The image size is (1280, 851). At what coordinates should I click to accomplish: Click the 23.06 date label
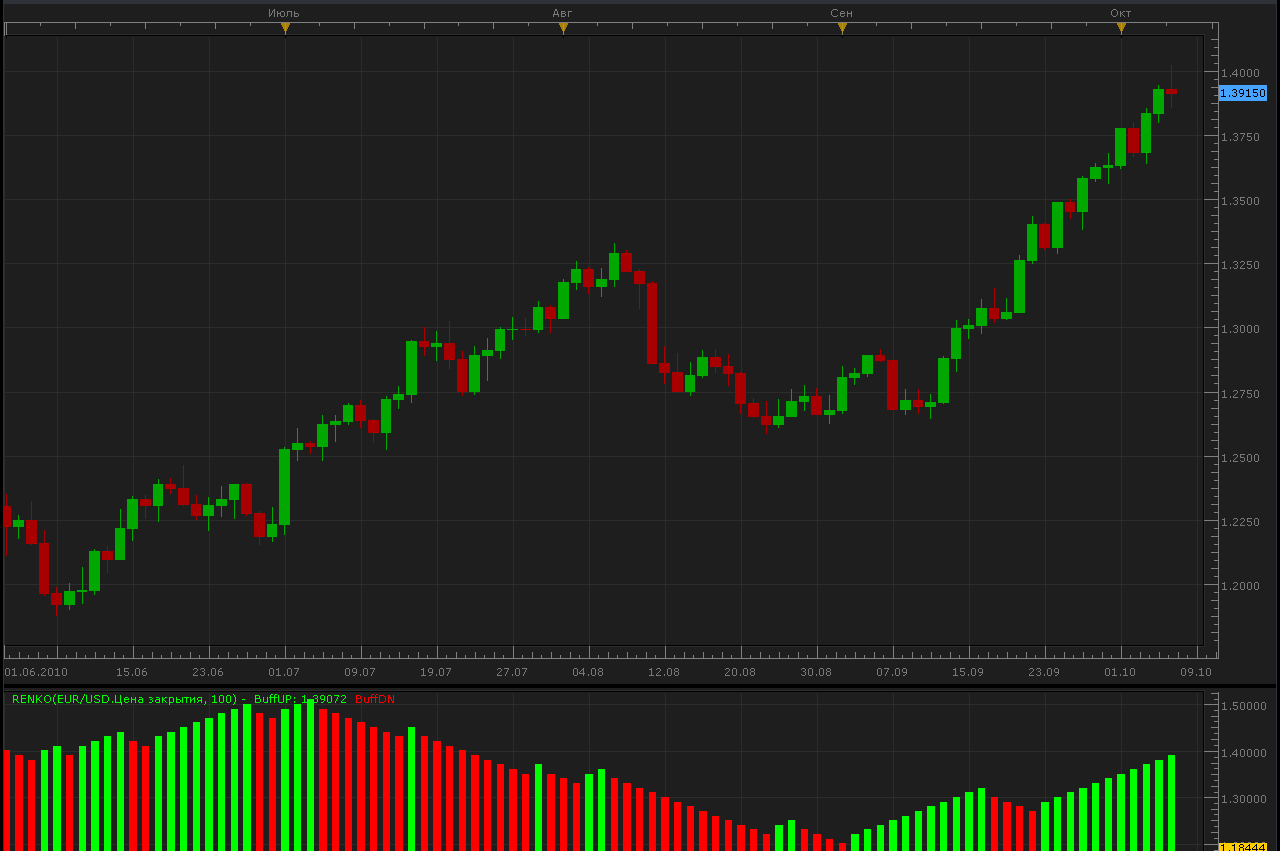[208, 672]
